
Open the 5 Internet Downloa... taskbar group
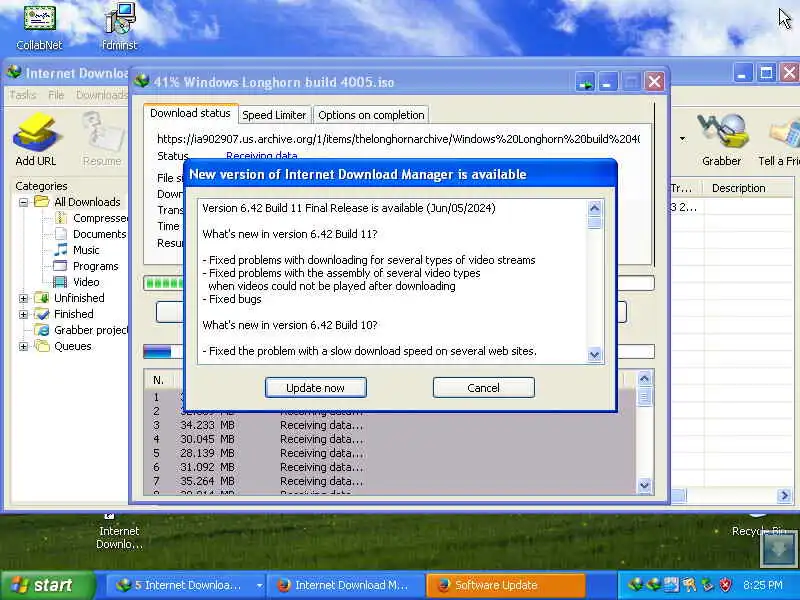click(187, 585)
